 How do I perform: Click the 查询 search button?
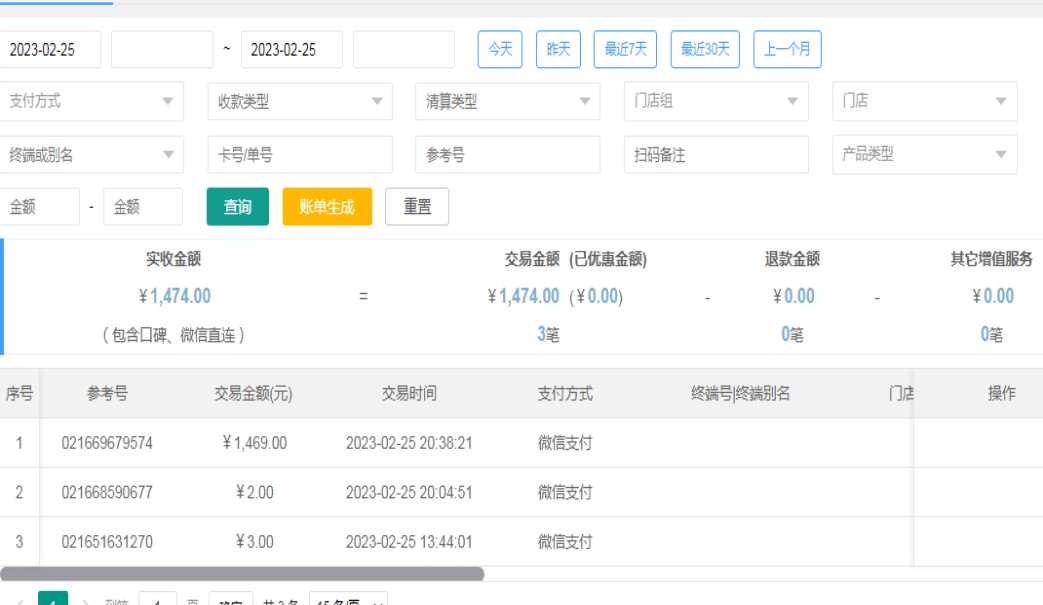coord(237,207)
